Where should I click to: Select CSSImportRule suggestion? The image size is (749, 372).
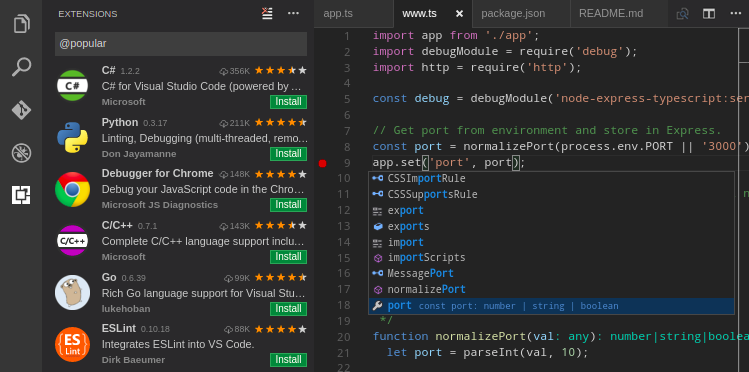551,179
